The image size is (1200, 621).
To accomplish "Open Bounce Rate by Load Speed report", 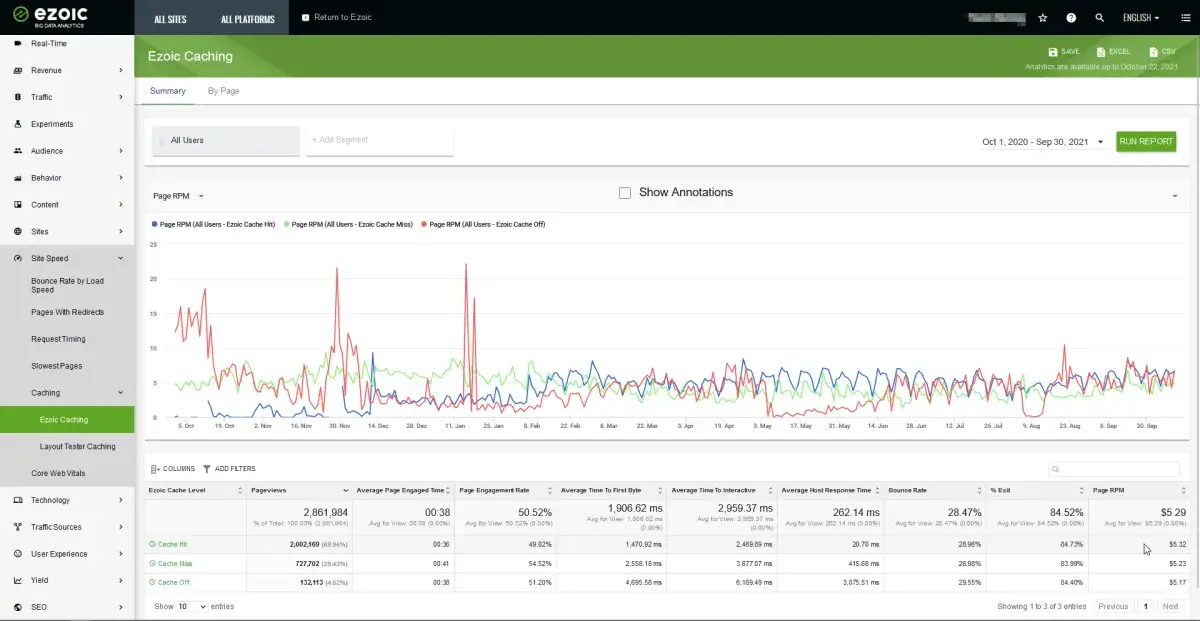I will (x=67, y=286).
